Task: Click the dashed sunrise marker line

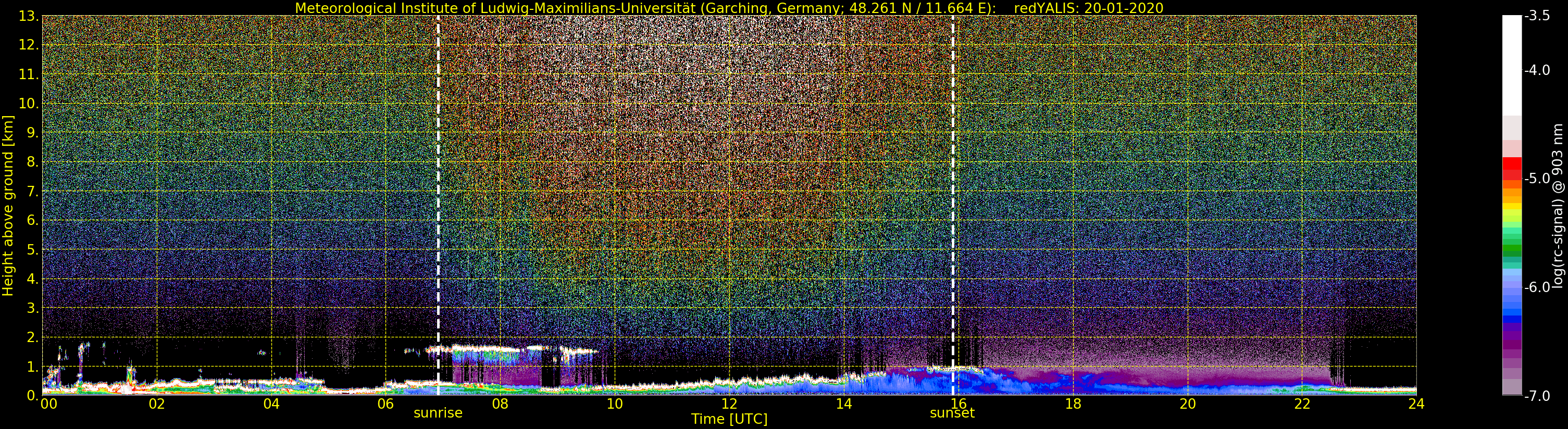Action: coord(438,206)
